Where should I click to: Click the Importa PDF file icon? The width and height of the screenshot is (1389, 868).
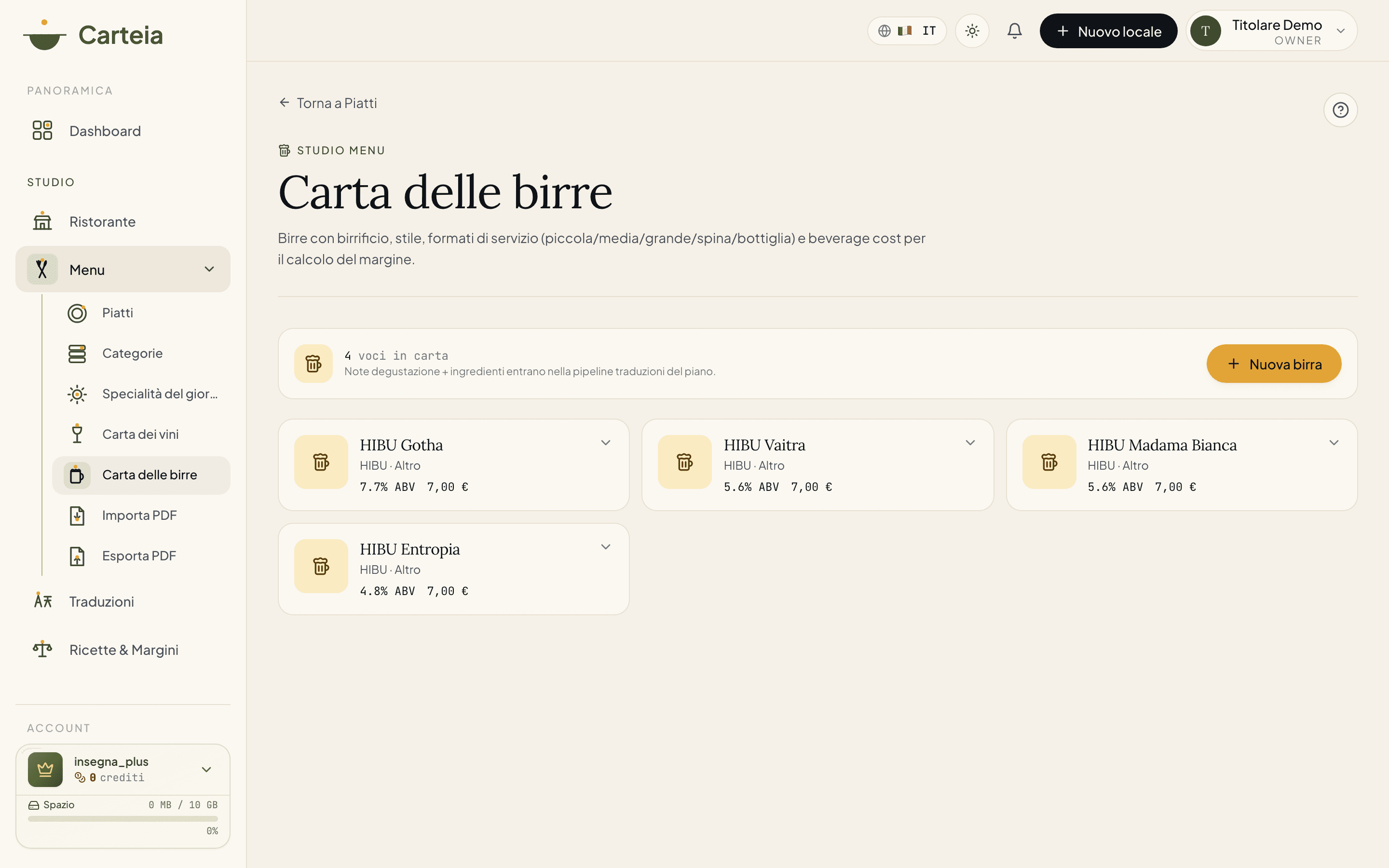coord(77,515)
